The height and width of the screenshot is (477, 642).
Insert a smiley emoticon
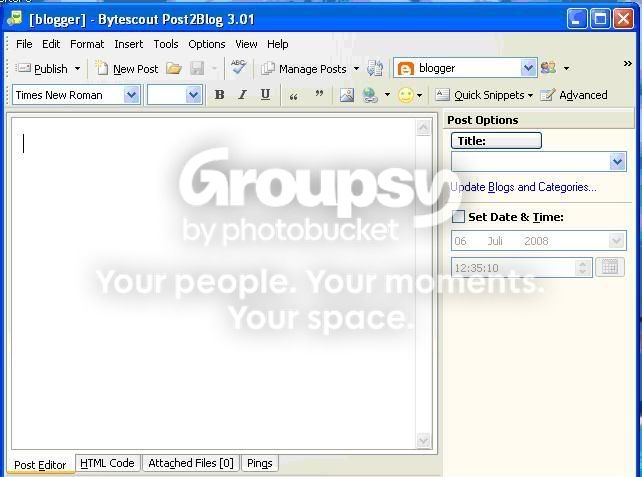406,95
